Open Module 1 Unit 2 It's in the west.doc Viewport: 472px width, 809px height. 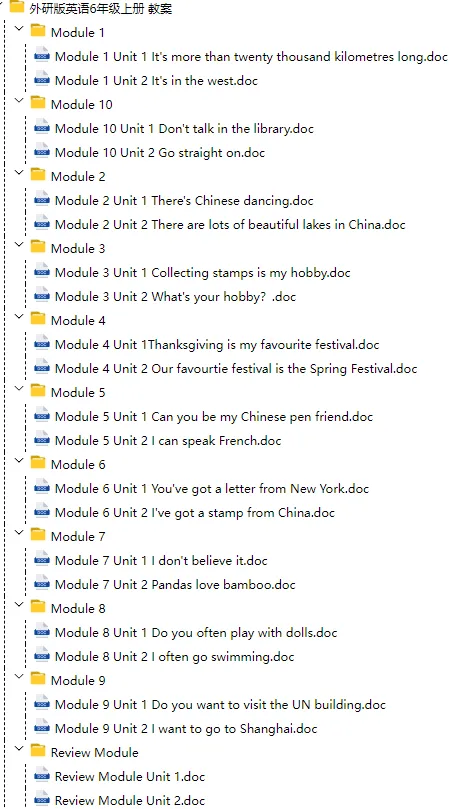coord(156,80)
